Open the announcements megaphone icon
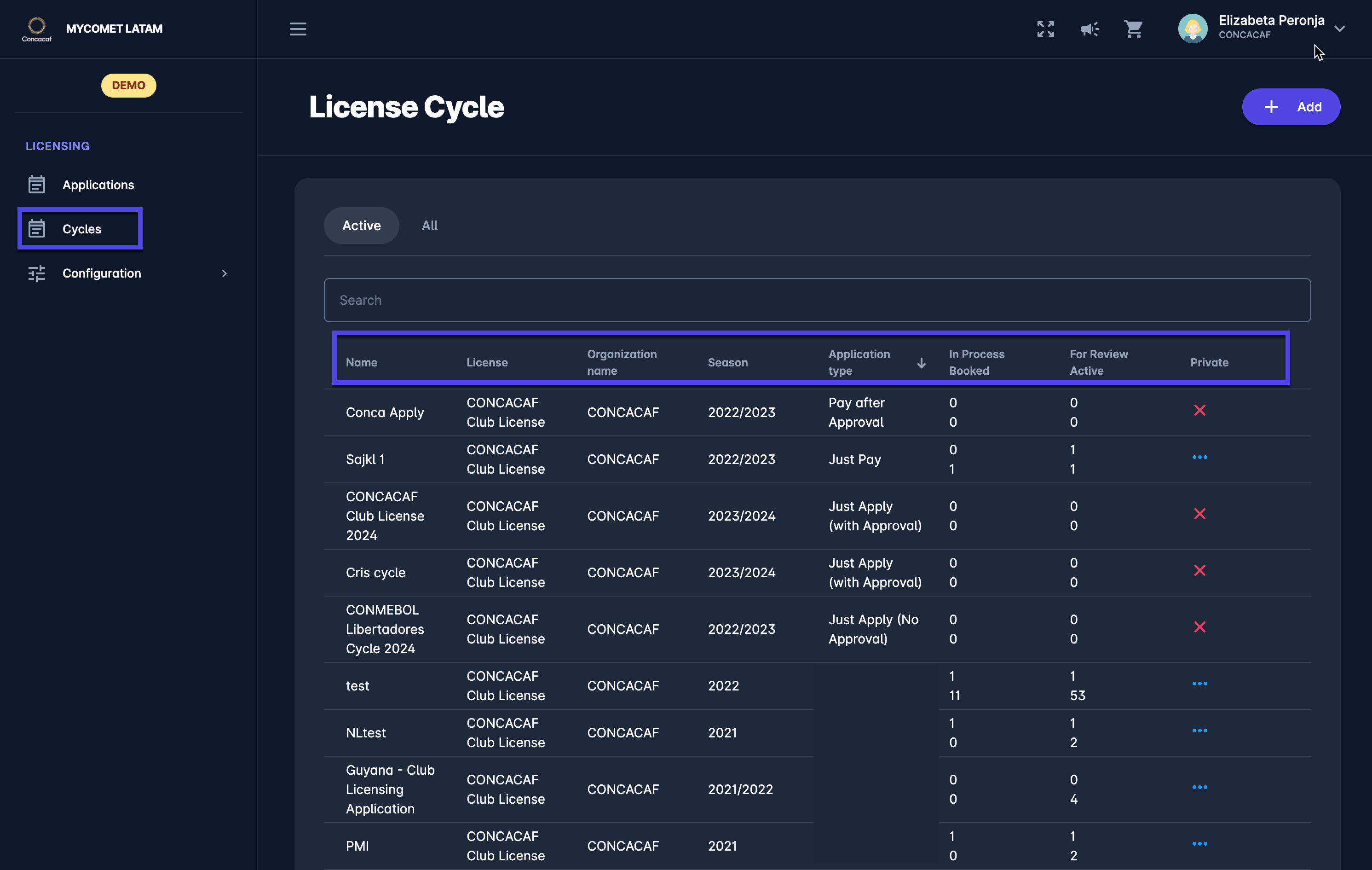This screenshot has height=870, width=1372. [x=1090, y=29]
